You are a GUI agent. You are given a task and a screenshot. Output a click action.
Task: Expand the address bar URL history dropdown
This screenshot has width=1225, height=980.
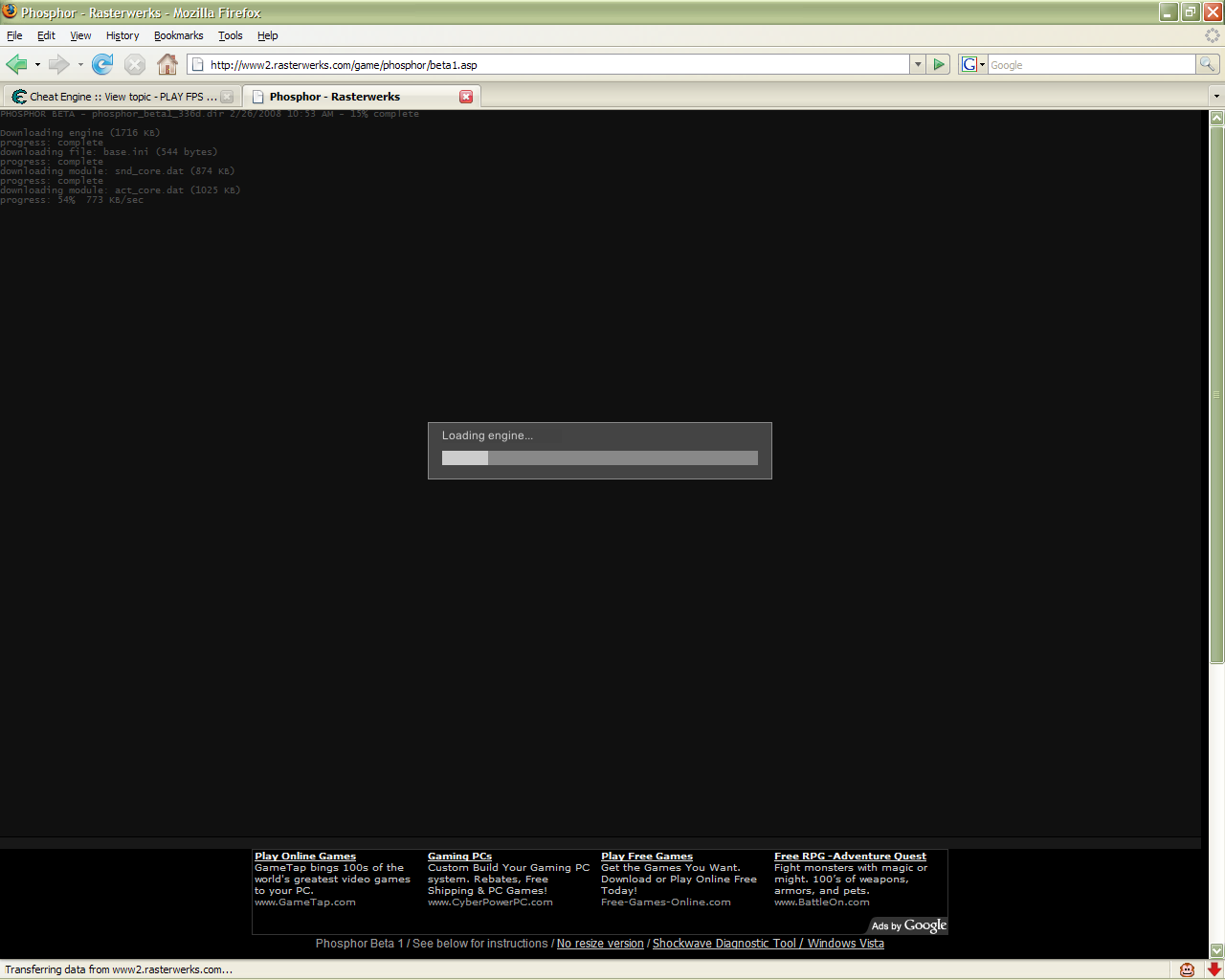click(918, 64)
